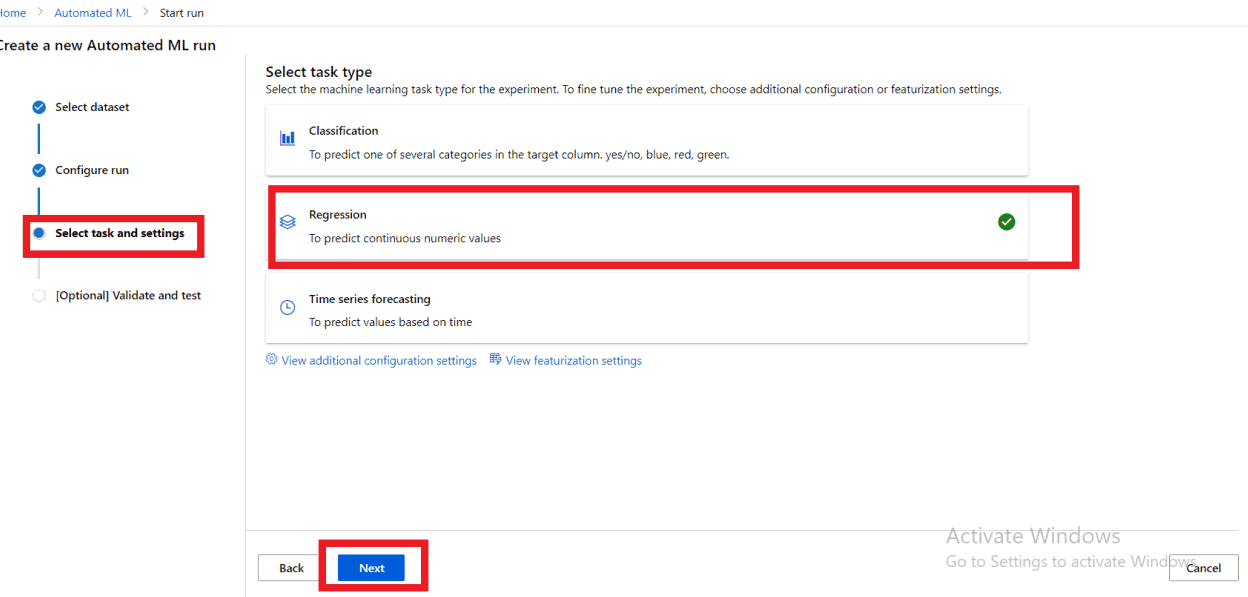Click the featurization settings table icon
Image resolution: width=1248 pixels, height=597 pixels.
coord(495,359)
